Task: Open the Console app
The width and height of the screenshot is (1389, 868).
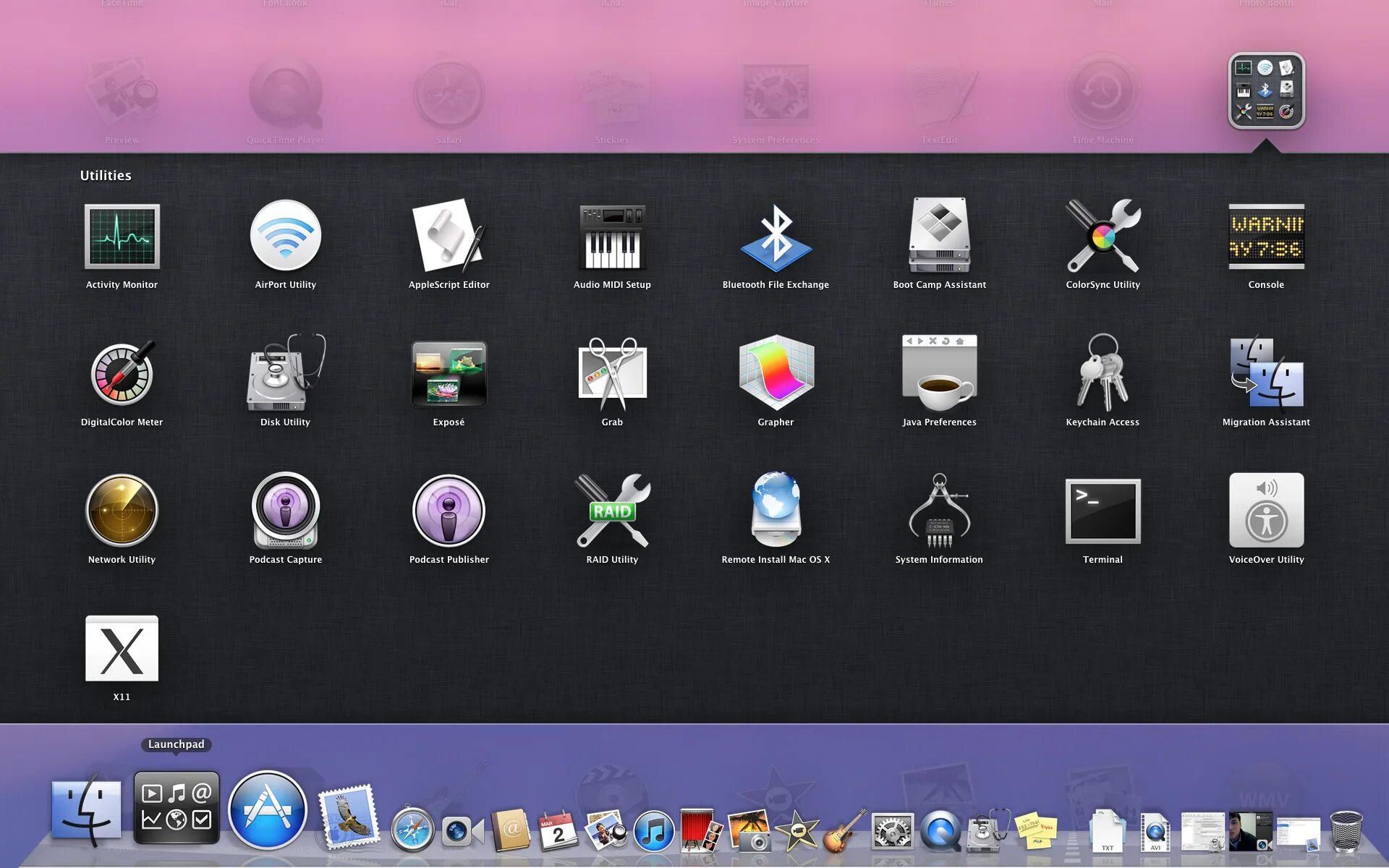Action: [x=1266, y=237]
